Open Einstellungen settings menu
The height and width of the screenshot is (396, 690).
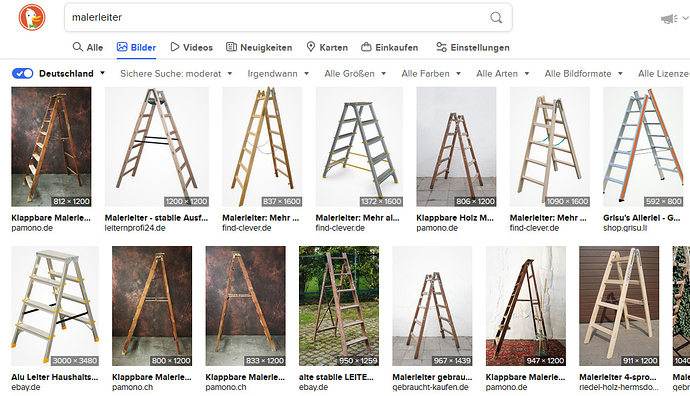click(473, 48)
